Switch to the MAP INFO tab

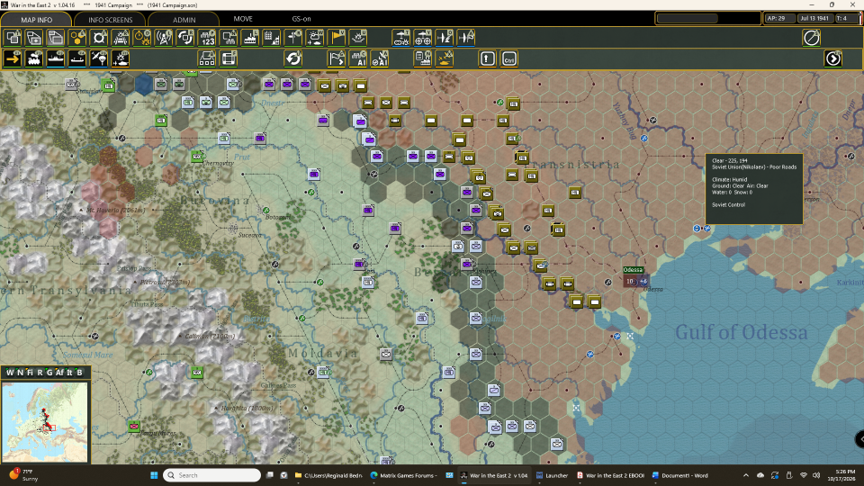tap(36, 19)
